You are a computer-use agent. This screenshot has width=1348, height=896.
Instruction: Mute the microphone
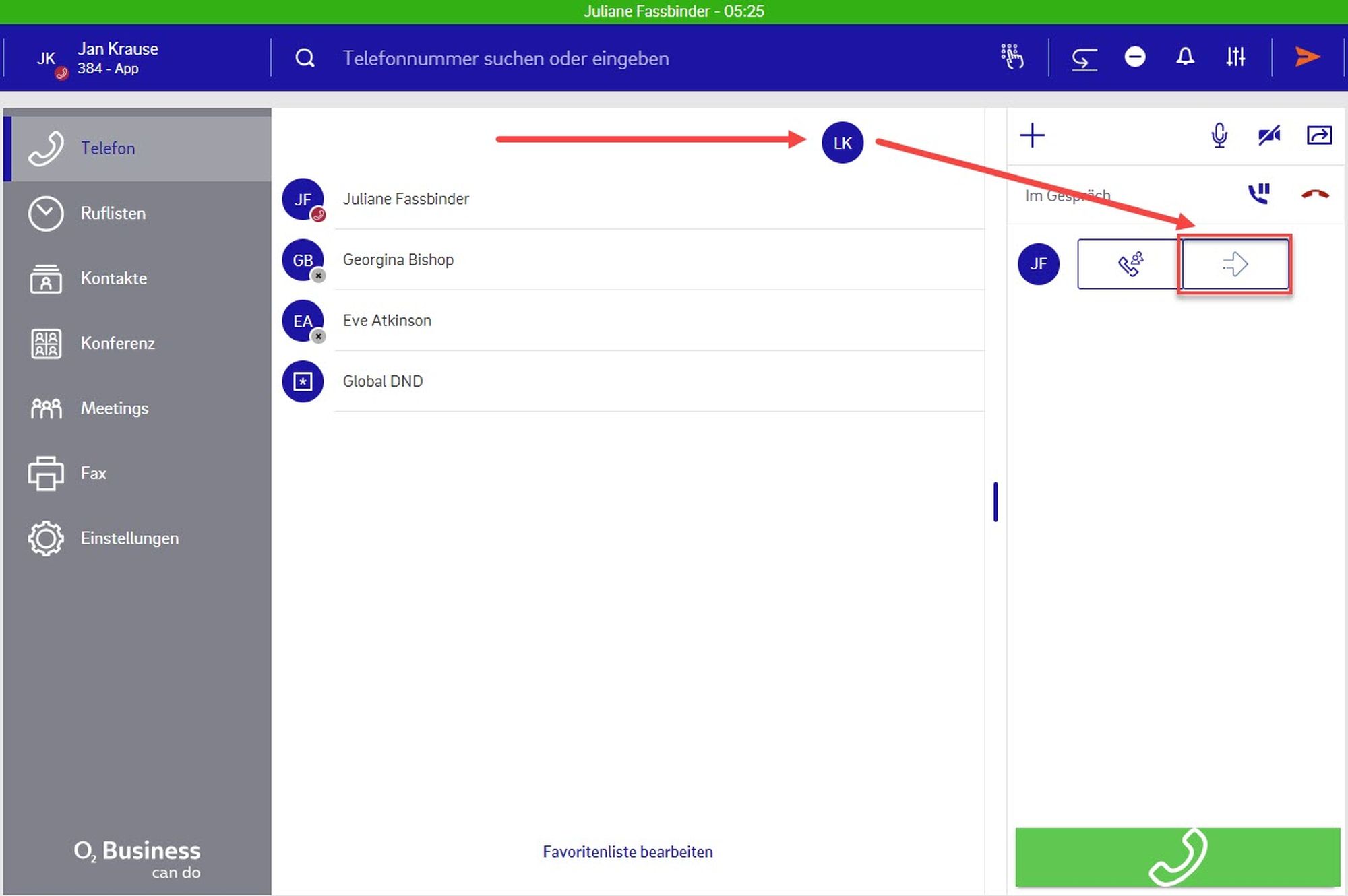click(1219, 135)
